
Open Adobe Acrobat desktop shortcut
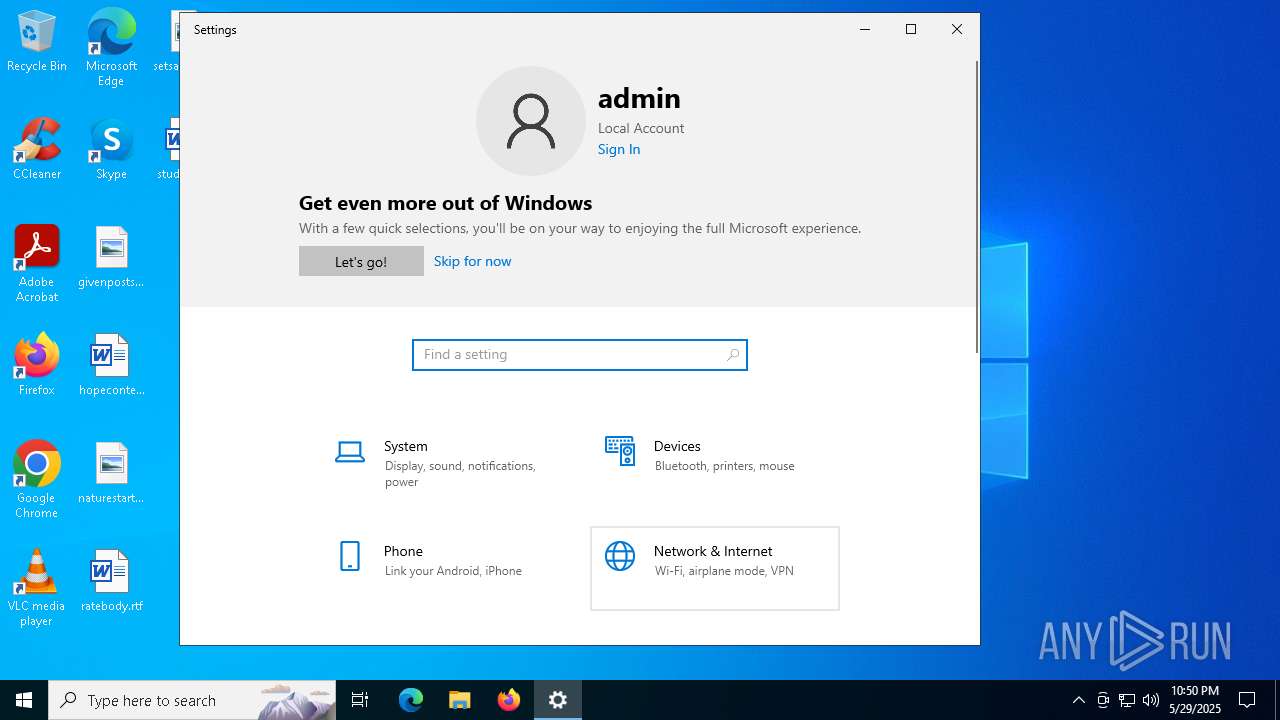tap(37, 264)
